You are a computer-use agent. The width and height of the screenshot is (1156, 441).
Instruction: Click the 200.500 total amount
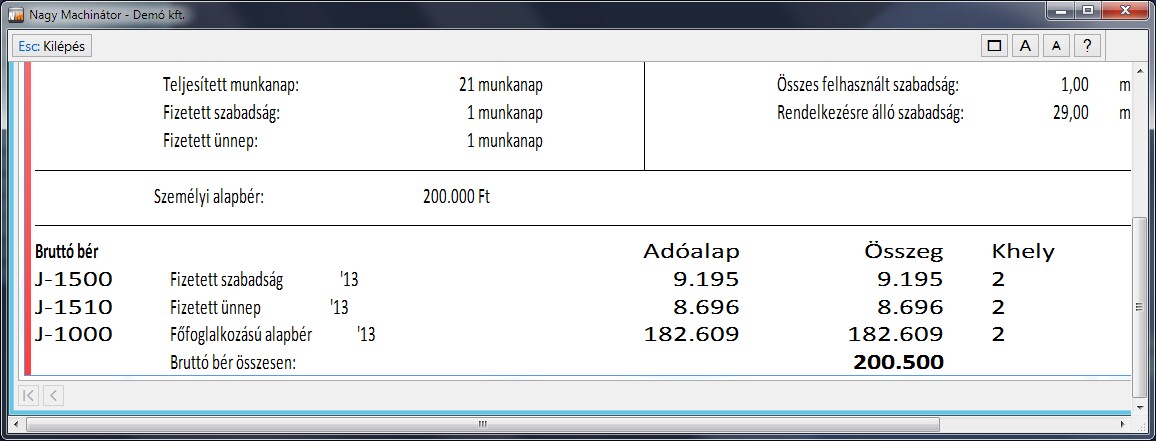[x=898, y=362]
